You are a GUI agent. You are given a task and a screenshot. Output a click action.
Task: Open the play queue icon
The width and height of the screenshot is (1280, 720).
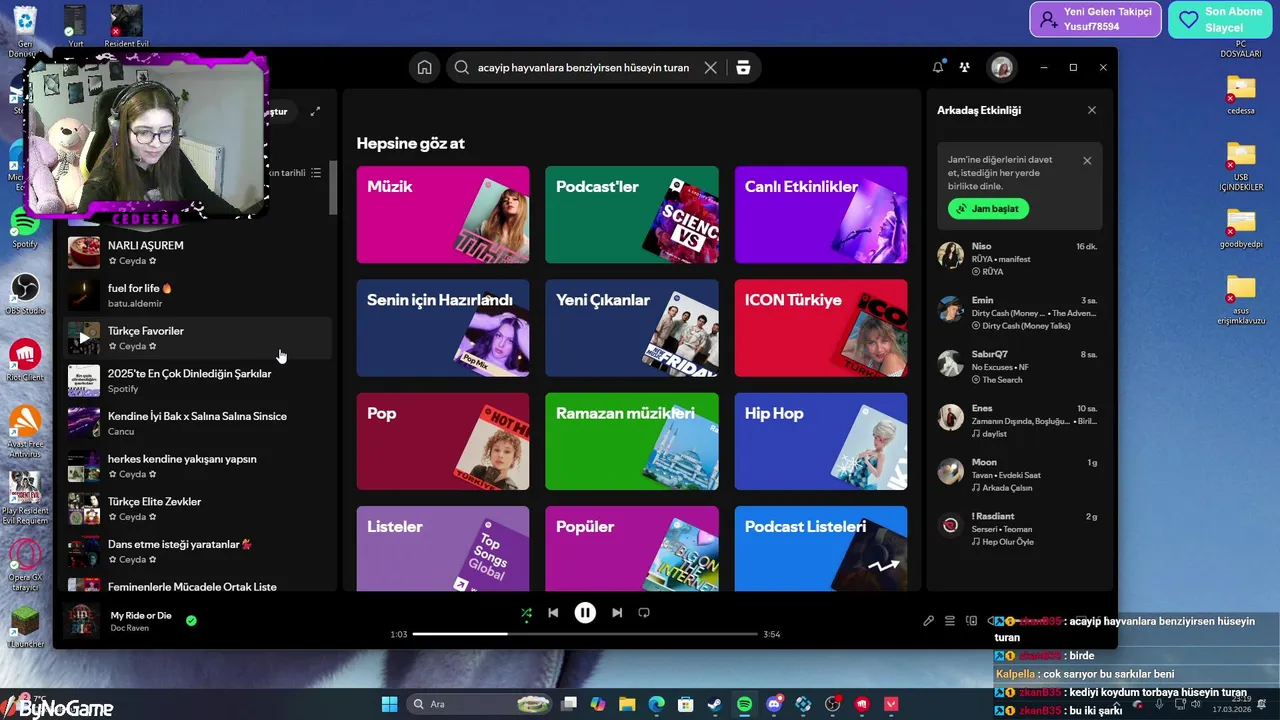point(950,621)
